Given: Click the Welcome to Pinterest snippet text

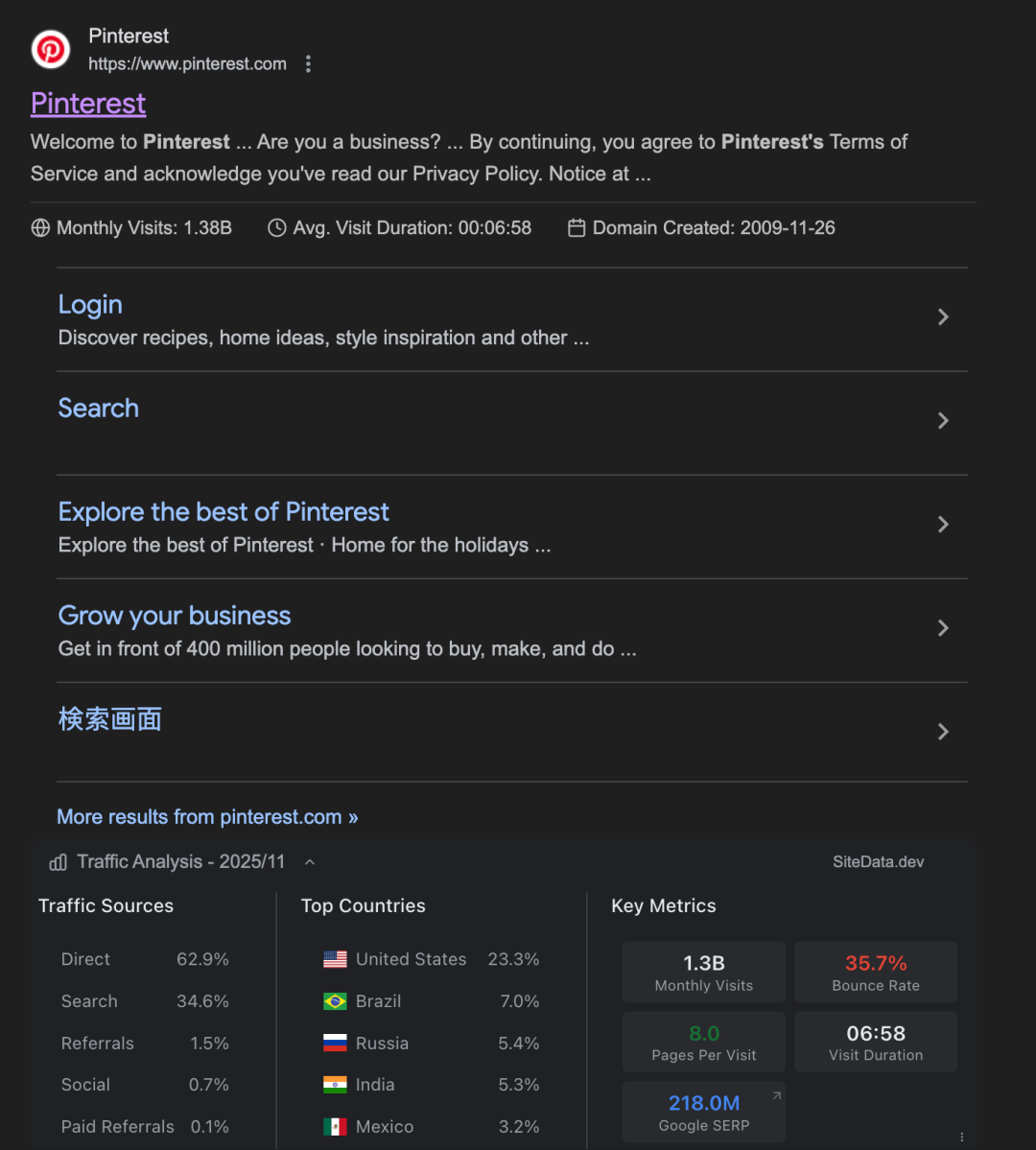Looking at the screenshot, I should click(x=469, y=157).
